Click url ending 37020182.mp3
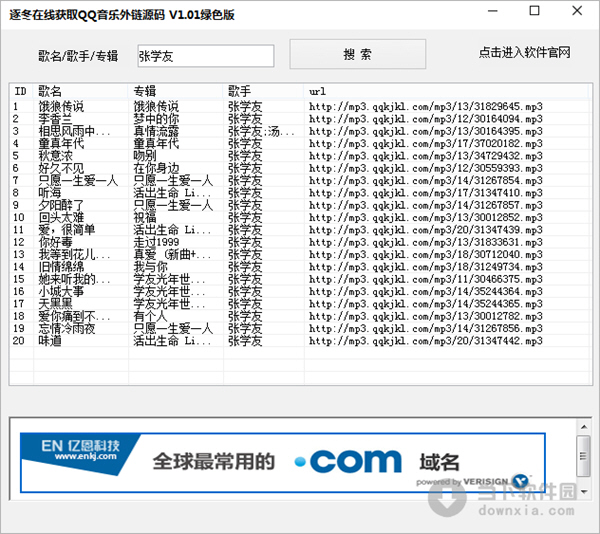Screen dimensions: 600x534 426,143
